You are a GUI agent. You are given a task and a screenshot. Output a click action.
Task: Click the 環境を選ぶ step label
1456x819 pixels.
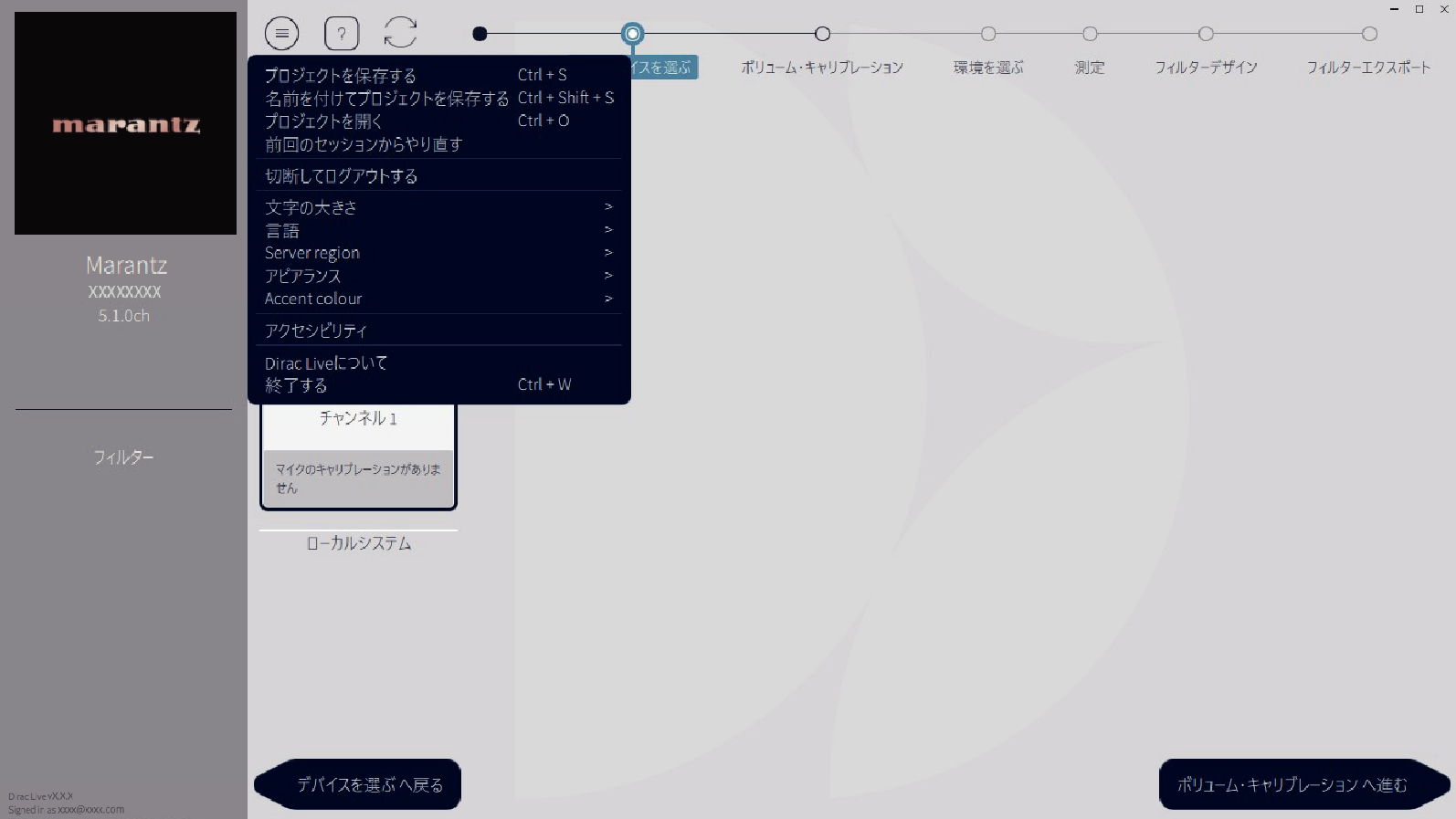click(988, 68)
